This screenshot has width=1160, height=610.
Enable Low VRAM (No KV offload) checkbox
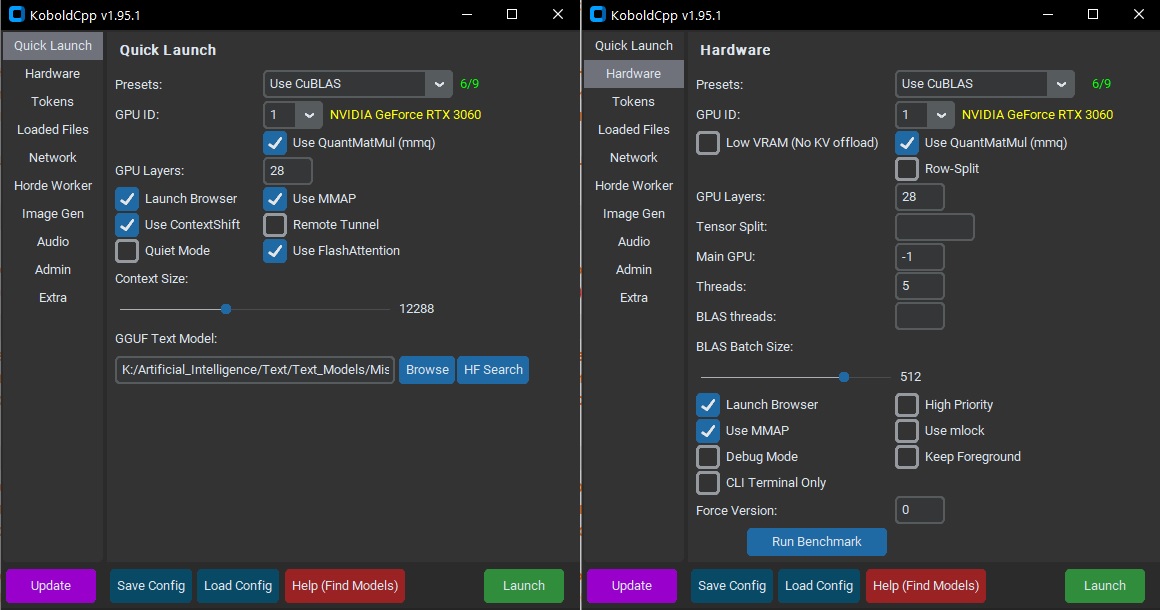click(708, 143)
